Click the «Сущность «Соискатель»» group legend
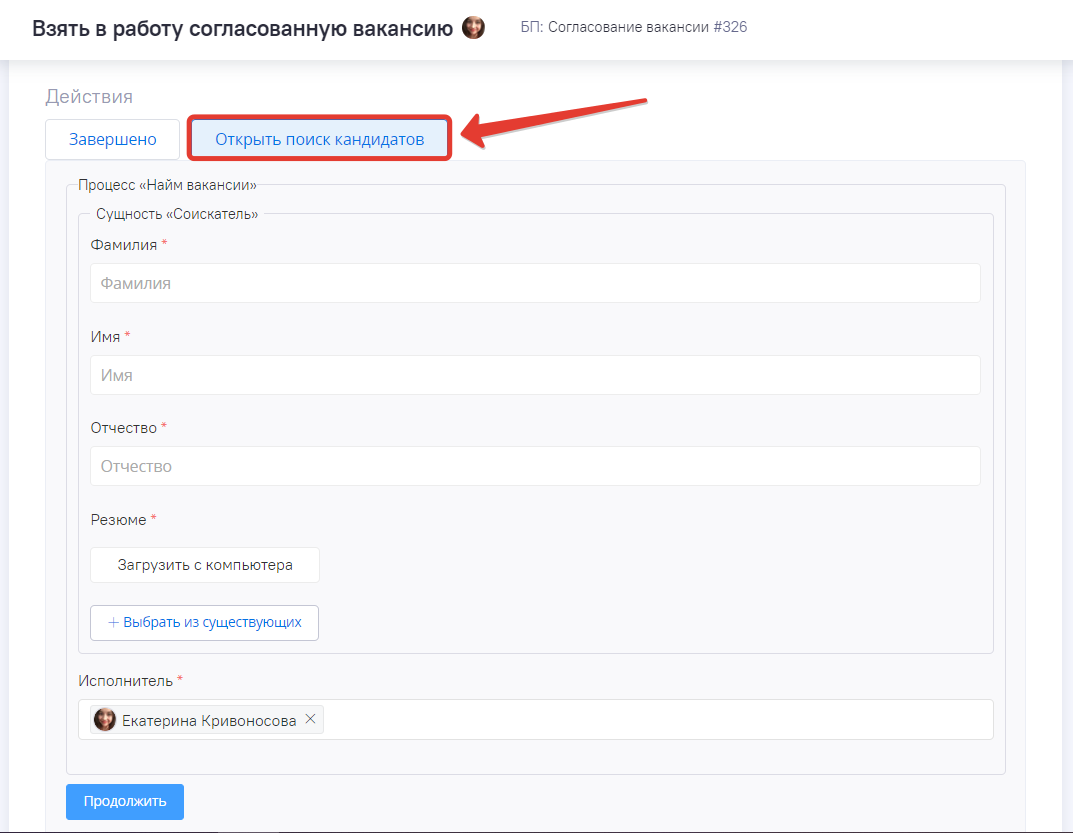Image resolution: width=1073 pixels, height=833 pixels. point(177,214)
